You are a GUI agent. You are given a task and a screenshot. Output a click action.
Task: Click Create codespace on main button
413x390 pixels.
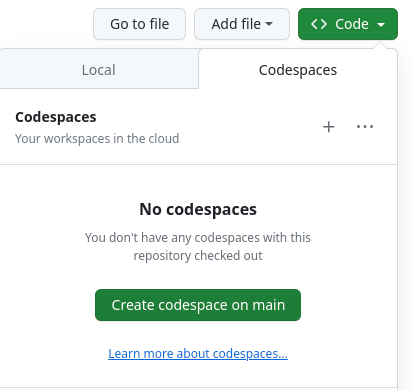click(x=198, y=305)
